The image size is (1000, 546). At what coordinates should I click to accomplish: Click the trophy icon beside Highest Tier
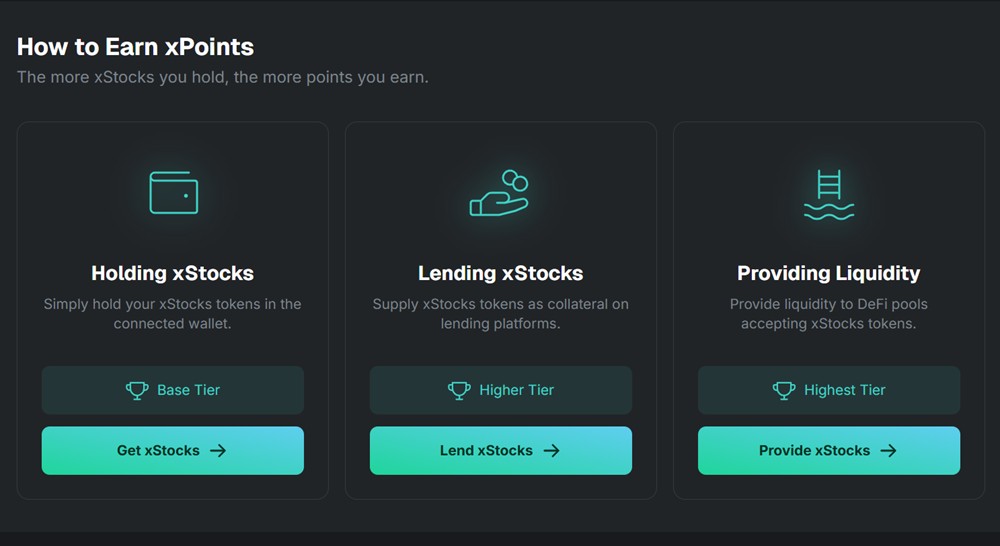783,390
